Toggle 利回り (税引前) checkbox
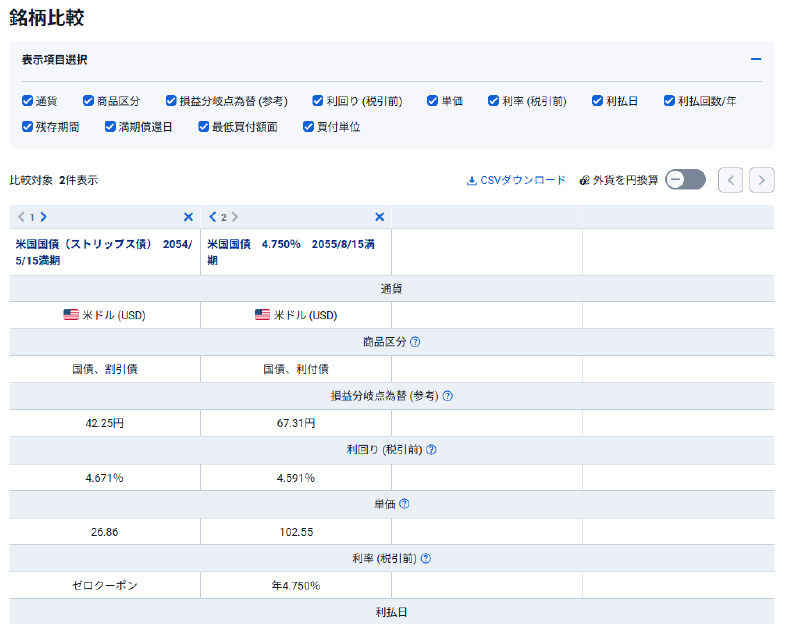 coord(317,101)
